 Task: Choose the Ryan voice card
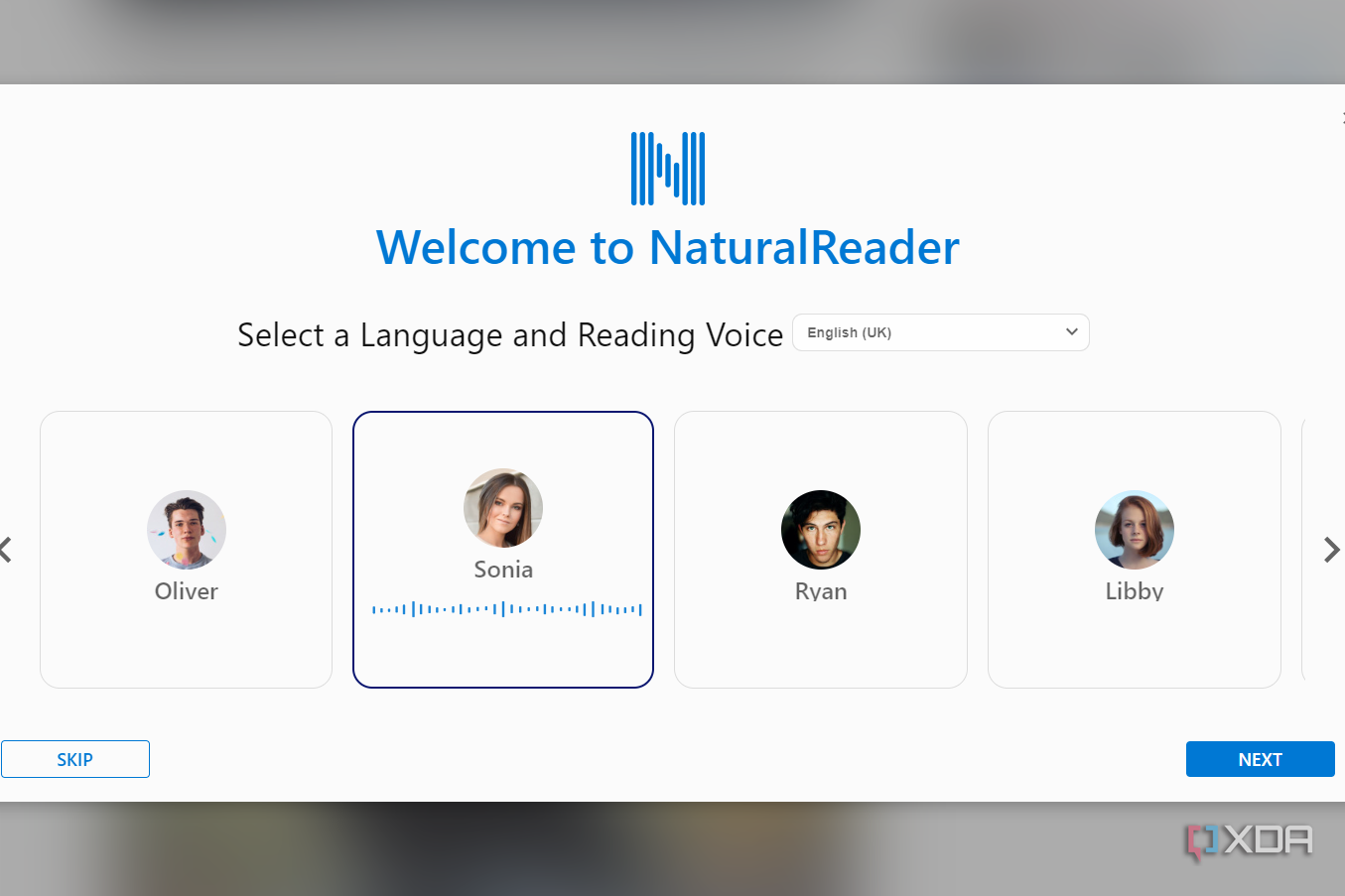point(821,550)
